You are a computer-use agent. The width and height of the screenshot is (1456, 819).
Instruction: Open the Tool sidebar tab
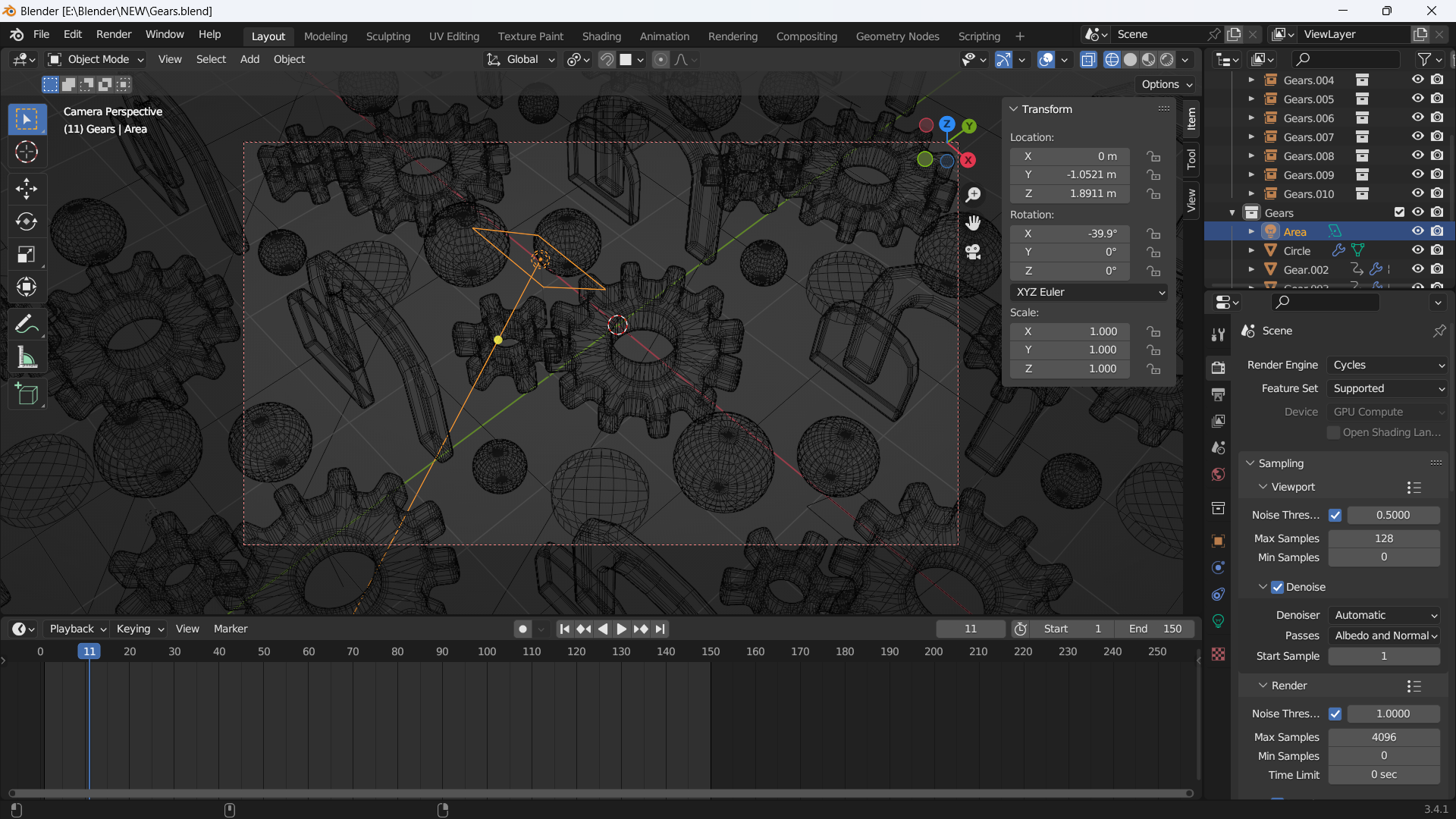click(x=1191, y=158)
